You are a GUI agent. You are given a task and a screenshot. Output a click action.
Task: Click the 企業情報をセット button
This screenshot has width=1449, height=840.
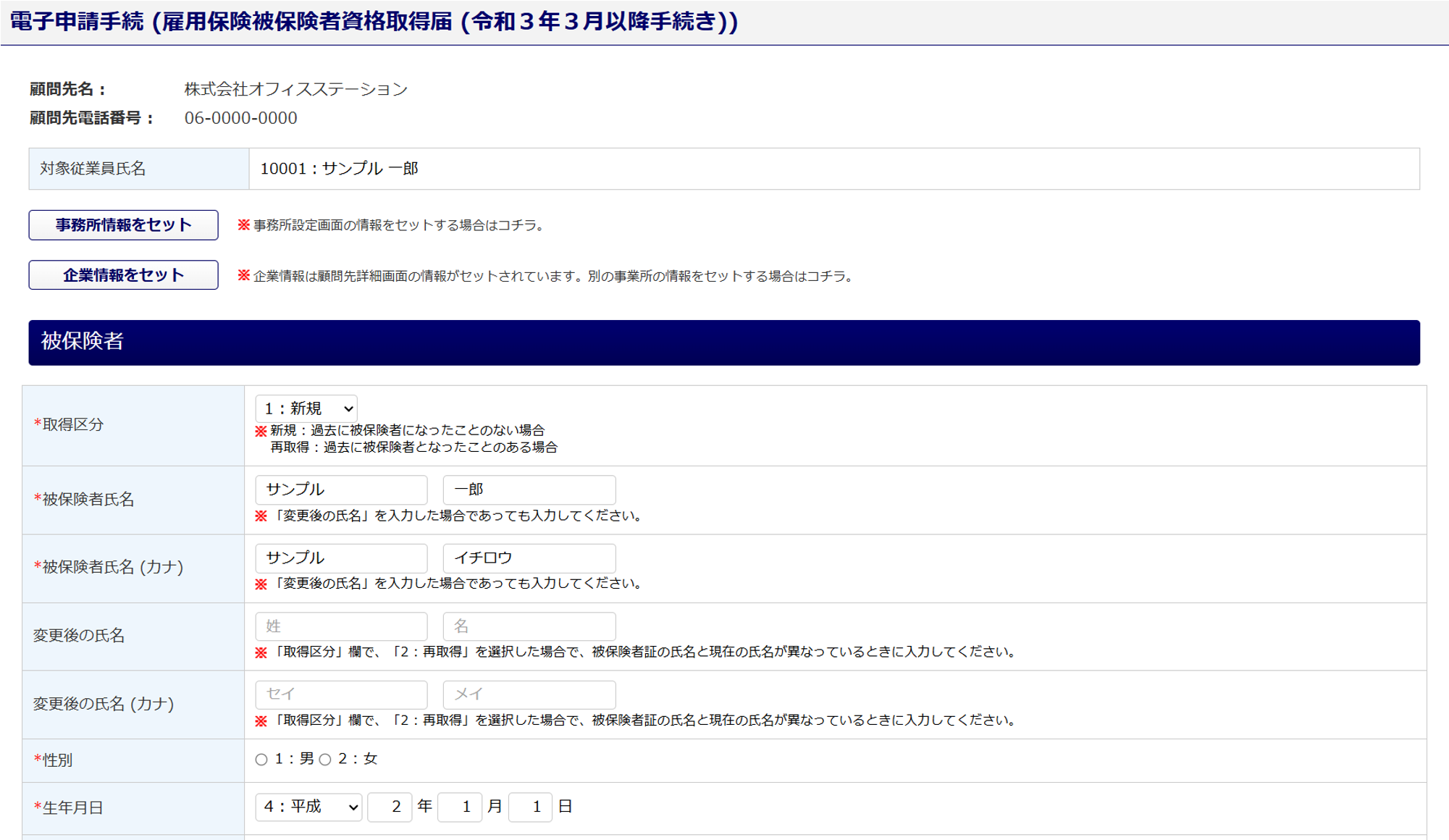pos(123,275)
